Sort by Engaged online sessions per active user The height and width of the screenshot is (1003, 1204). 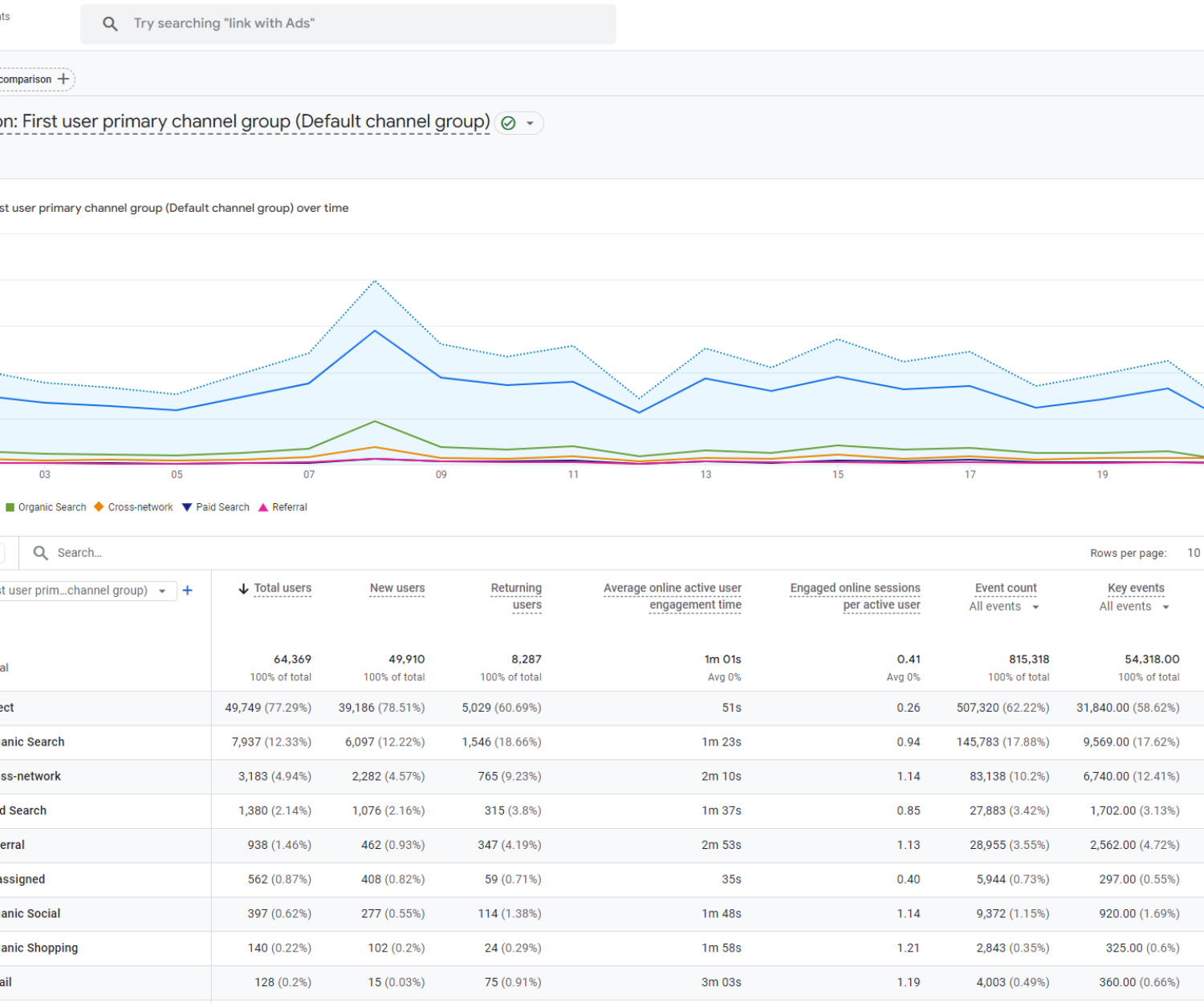855,596
